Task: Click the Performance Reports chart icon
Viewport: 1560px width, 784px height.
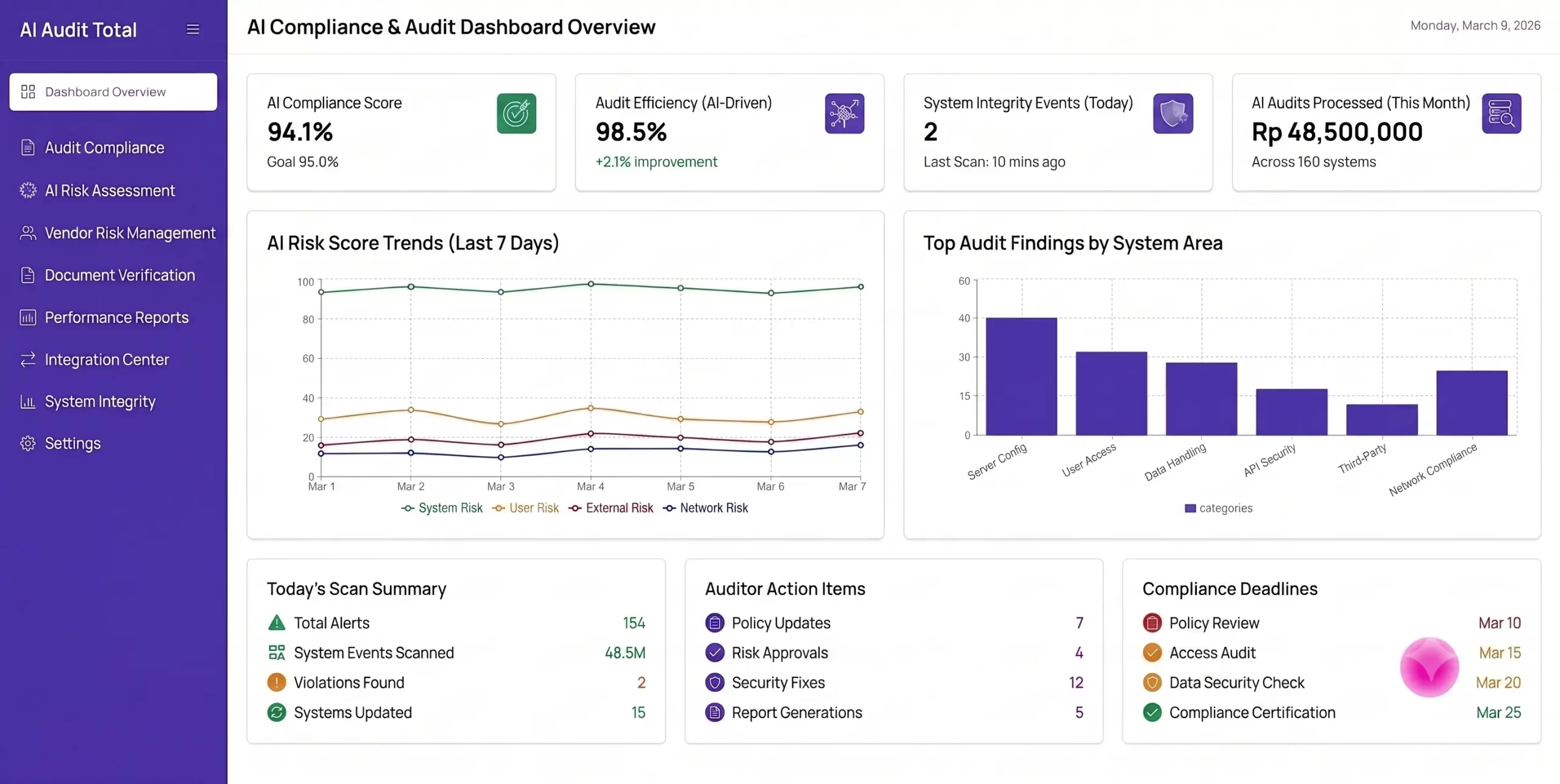Action: [28, 317]
